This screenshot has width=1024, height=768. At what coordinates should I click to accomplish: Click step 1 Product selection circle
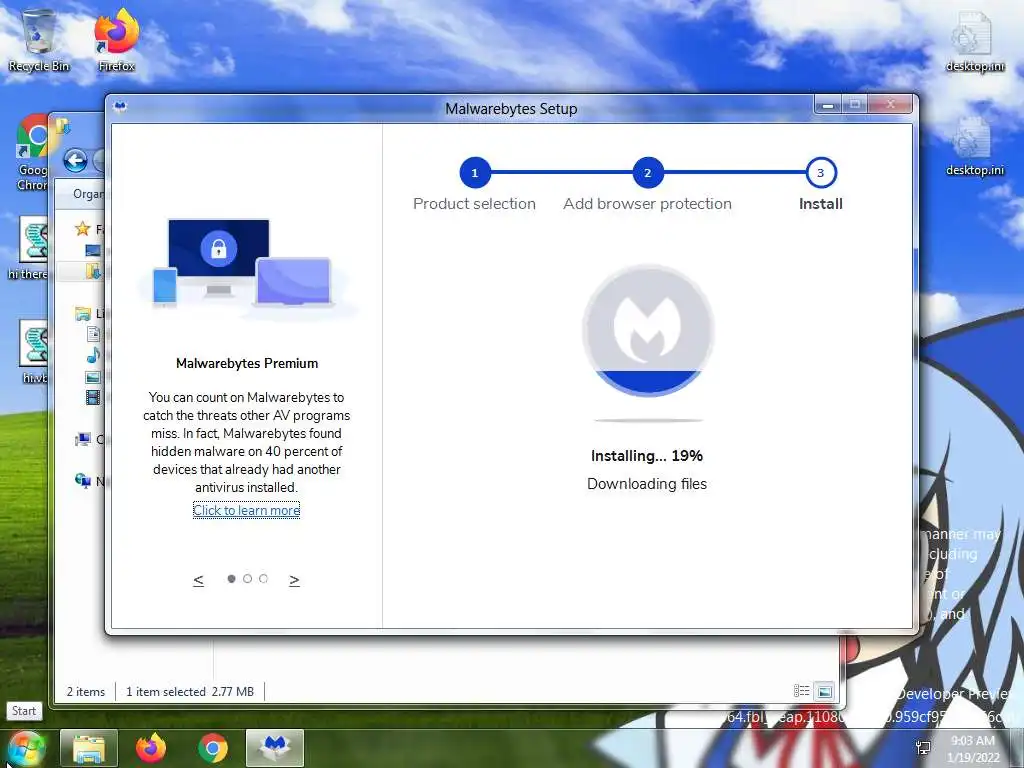point(475,173)
